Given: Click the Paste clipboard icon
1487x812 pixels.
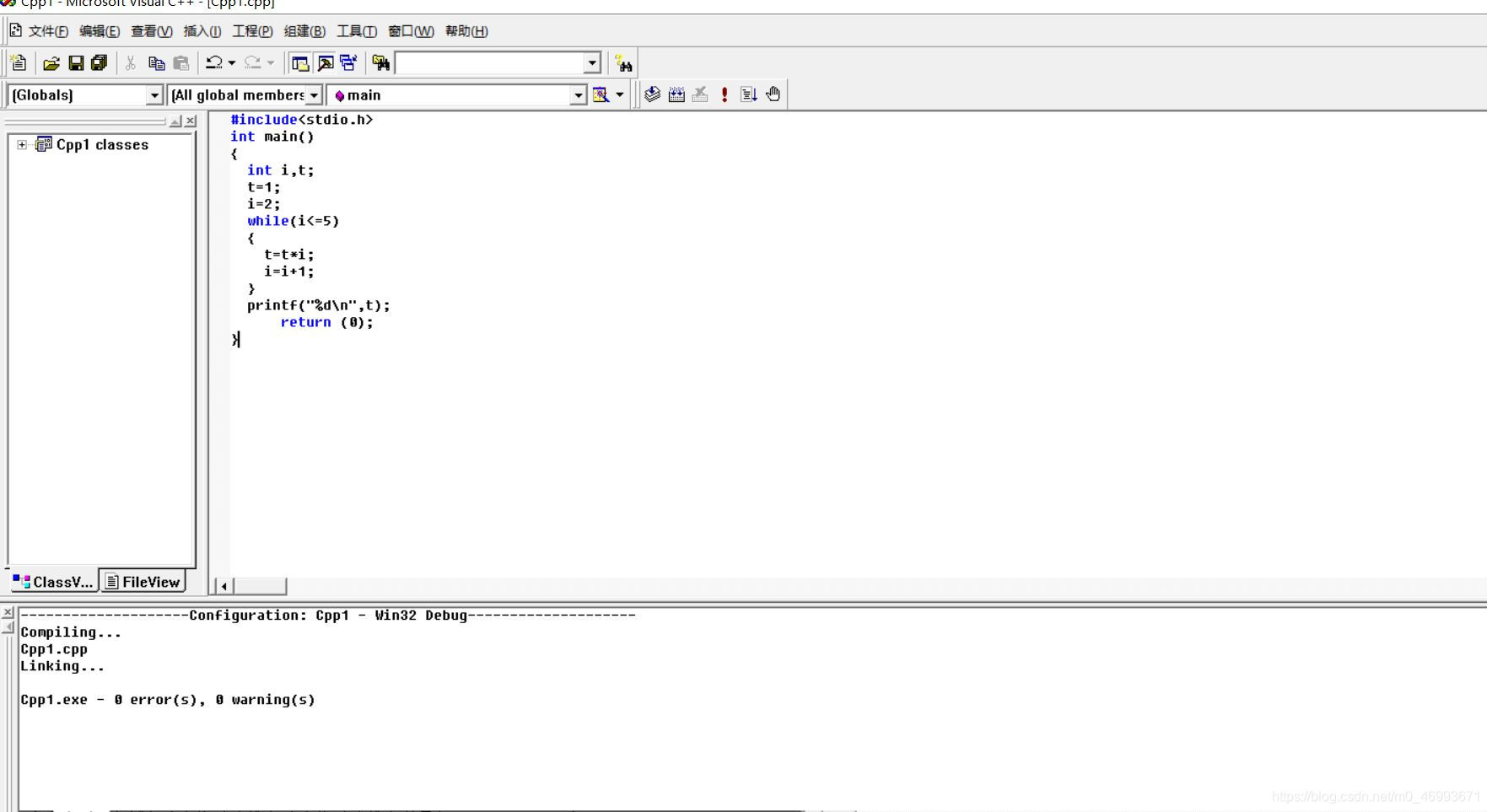Looking at the screenshot, I should click(x=180, y=63).
